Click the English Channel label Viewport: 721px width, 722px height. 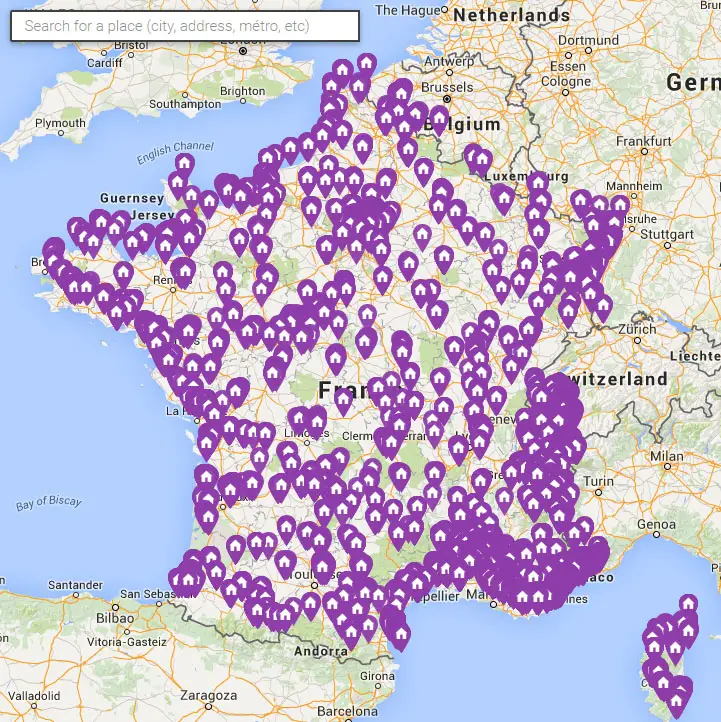click(x=175, y=152)
